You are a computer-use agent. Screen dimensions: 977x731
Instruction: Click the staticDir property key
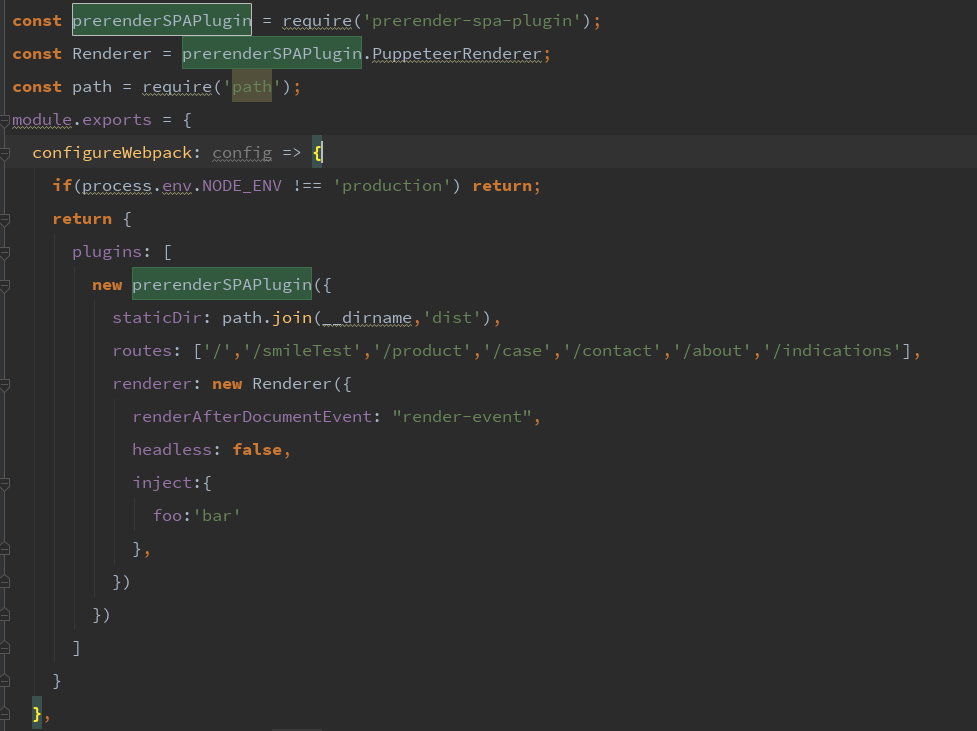[x=157, y=318]
